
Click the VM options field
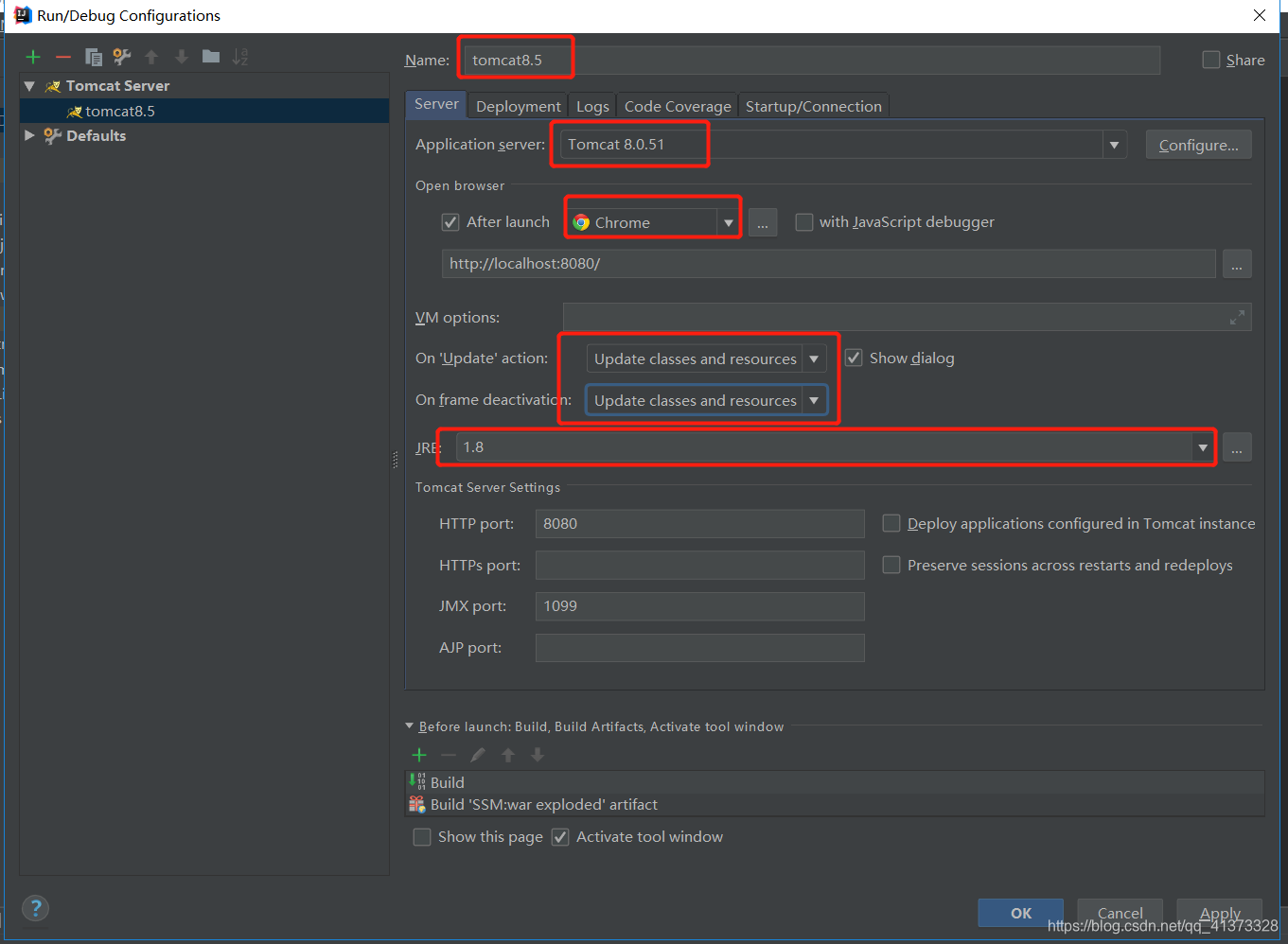click(907, 317)
